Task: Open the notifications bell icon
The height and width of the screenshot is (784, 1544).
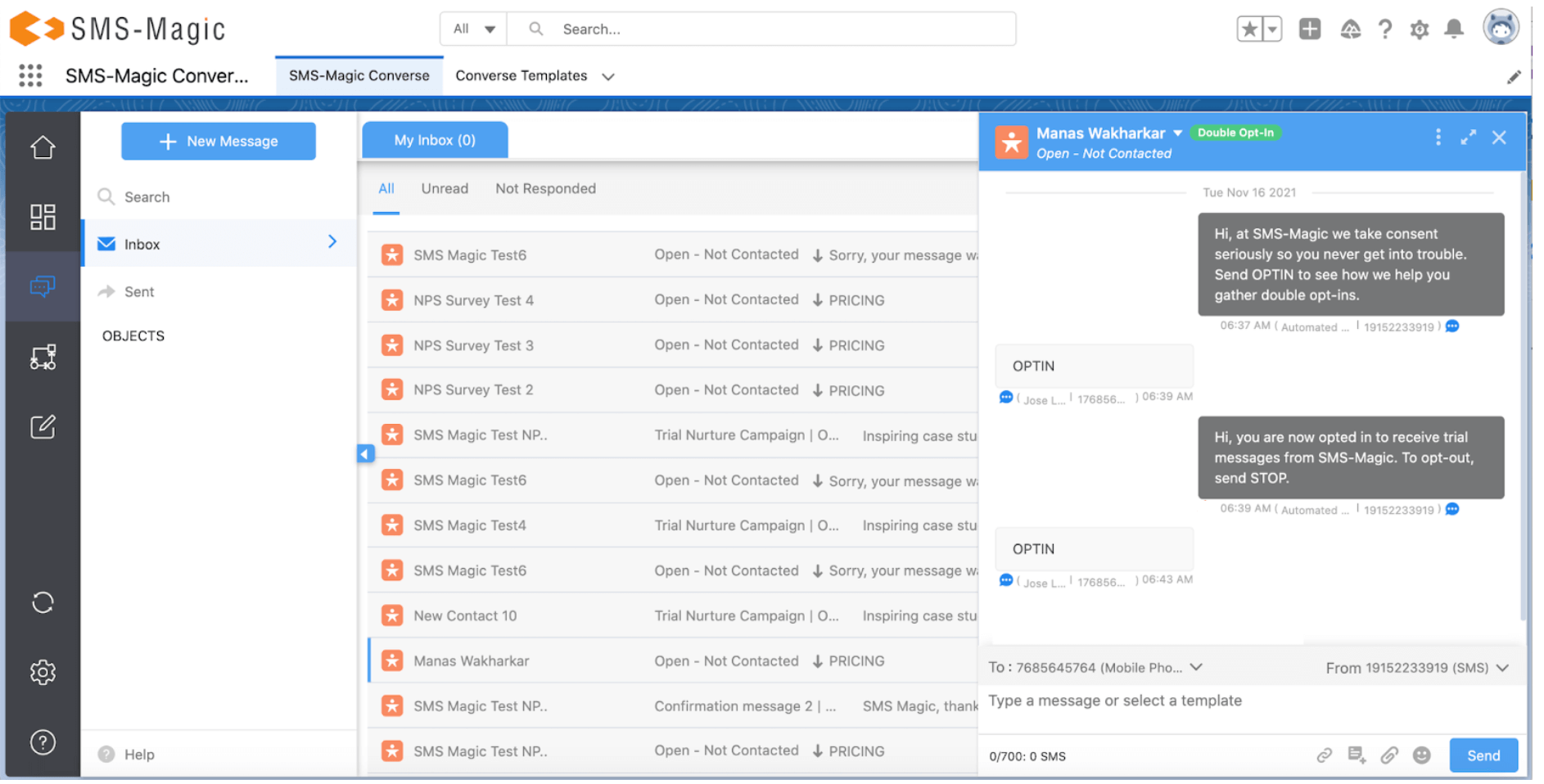Action: point(1454,30)
